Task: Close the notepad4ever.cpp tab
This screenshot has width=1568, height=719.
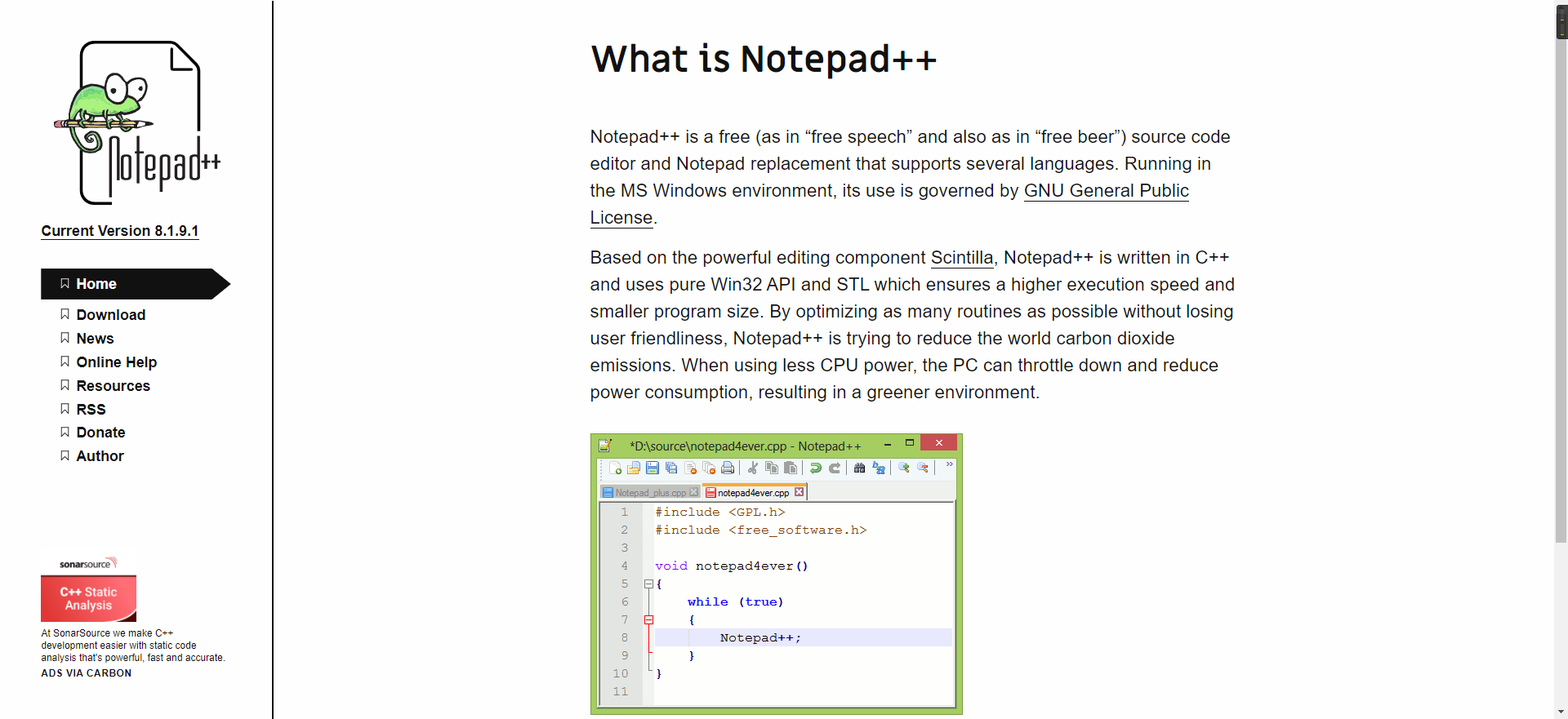Action: [800, 492]
